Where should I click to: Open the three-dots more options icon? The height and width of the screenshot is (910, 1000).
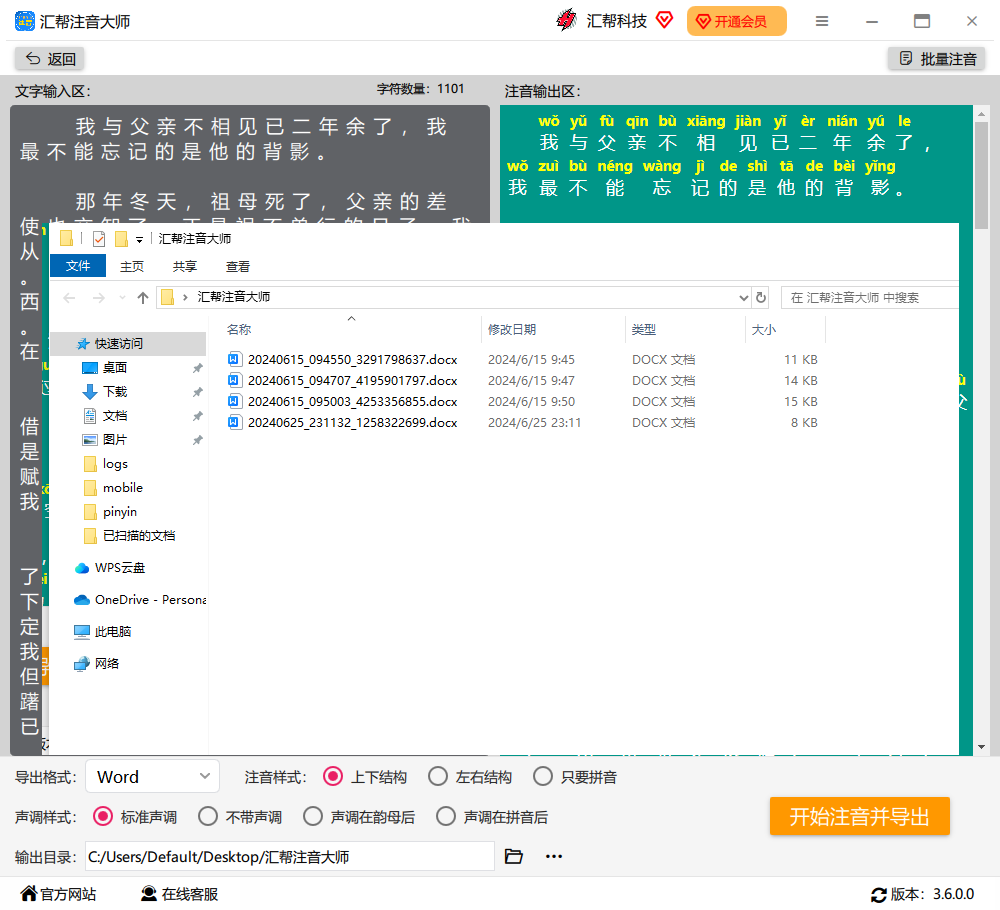554,856
